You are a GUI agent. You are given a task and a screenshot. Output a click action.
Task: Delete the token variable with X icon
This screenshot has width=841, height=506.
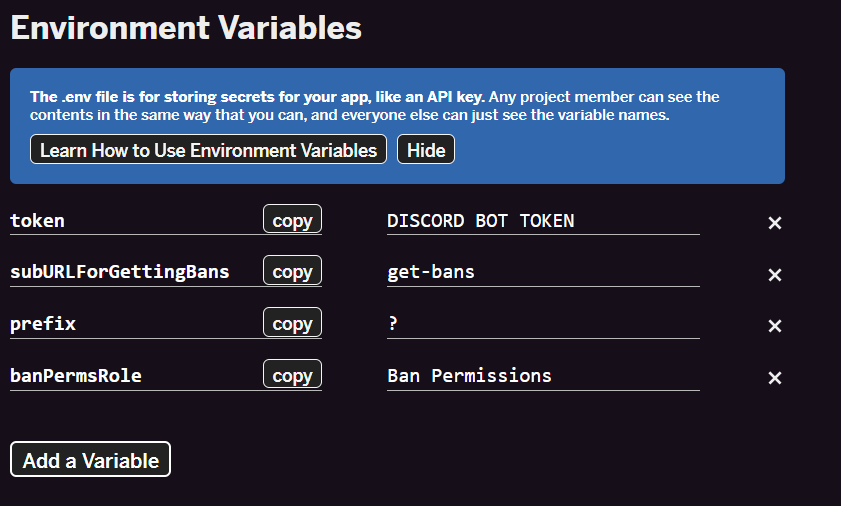774,223
